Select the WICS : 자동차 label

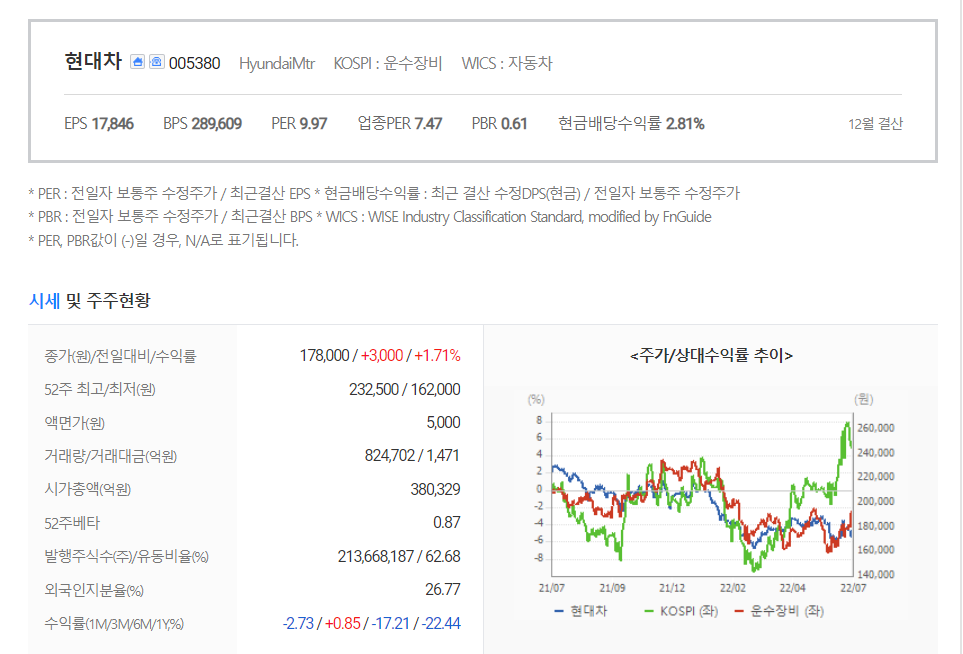coord(507,63)
